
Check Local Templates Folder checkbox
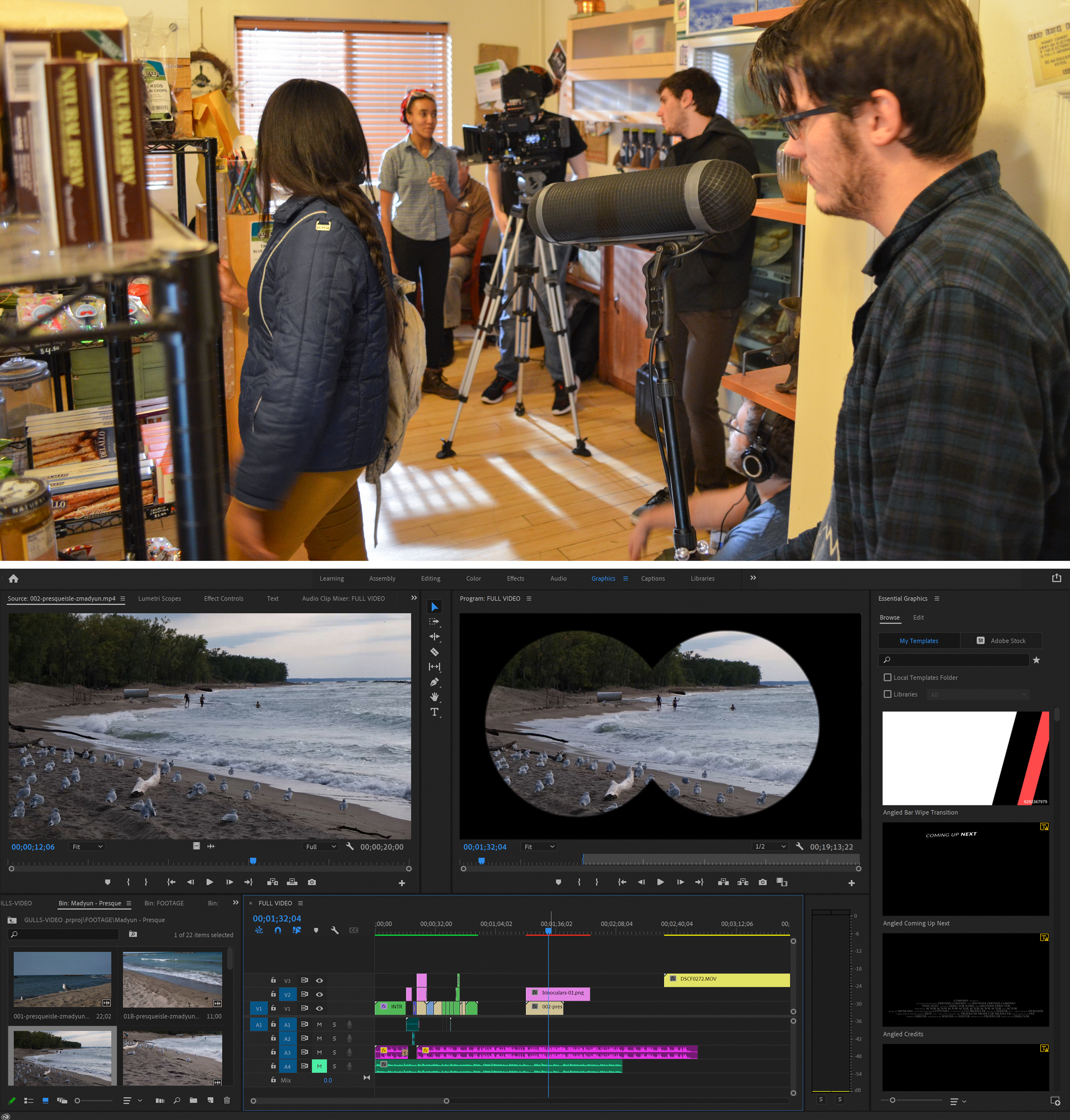coord(887,678)
